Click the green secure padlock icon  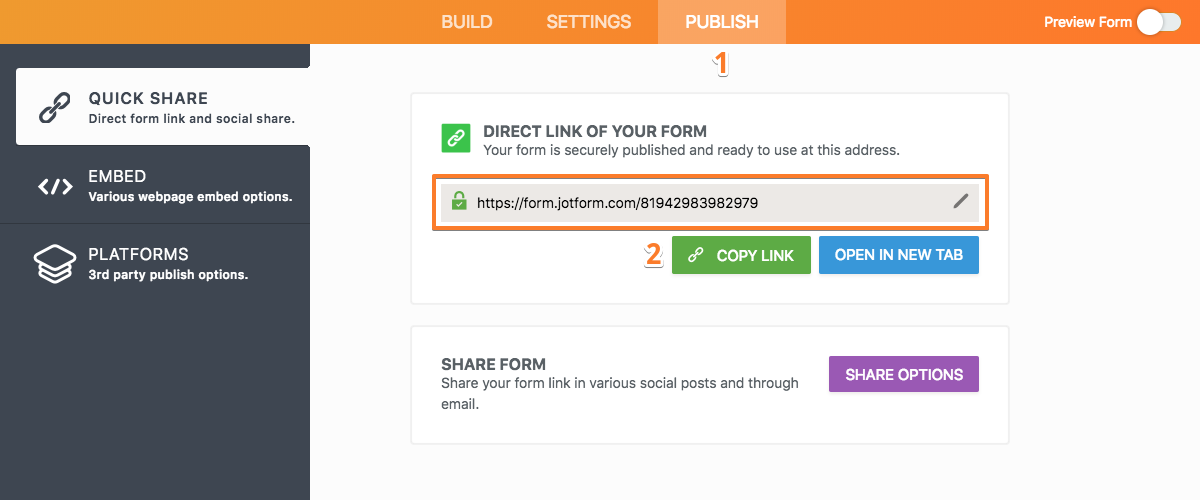click(459, 201)
